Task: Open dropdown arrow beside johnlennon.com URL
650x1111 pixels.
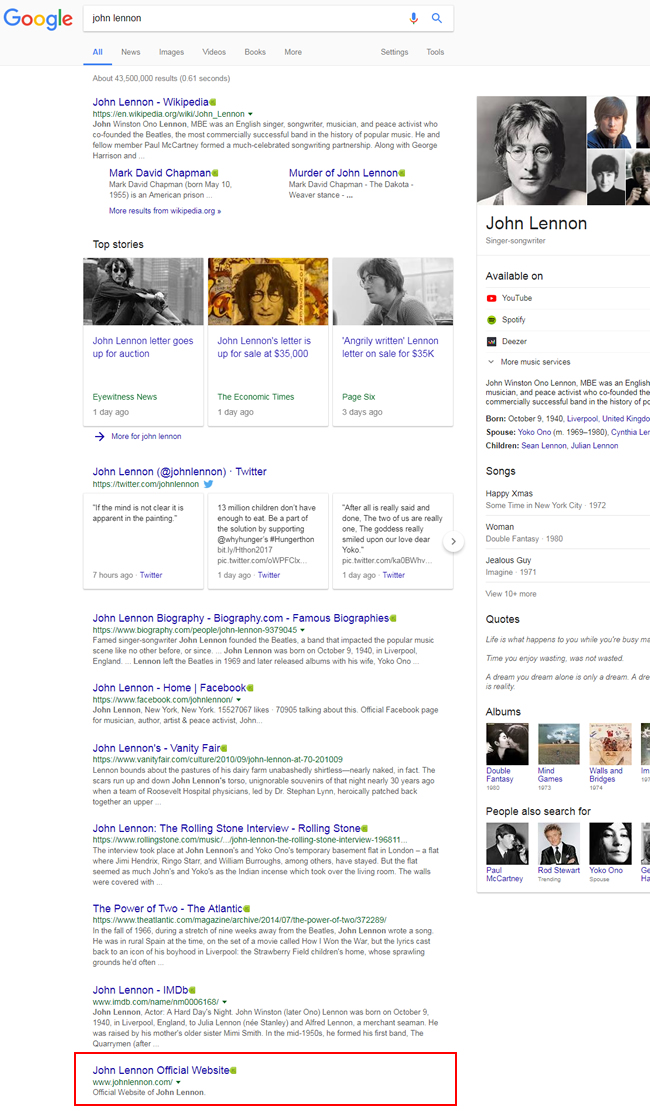Action: tap(178, 1082)
